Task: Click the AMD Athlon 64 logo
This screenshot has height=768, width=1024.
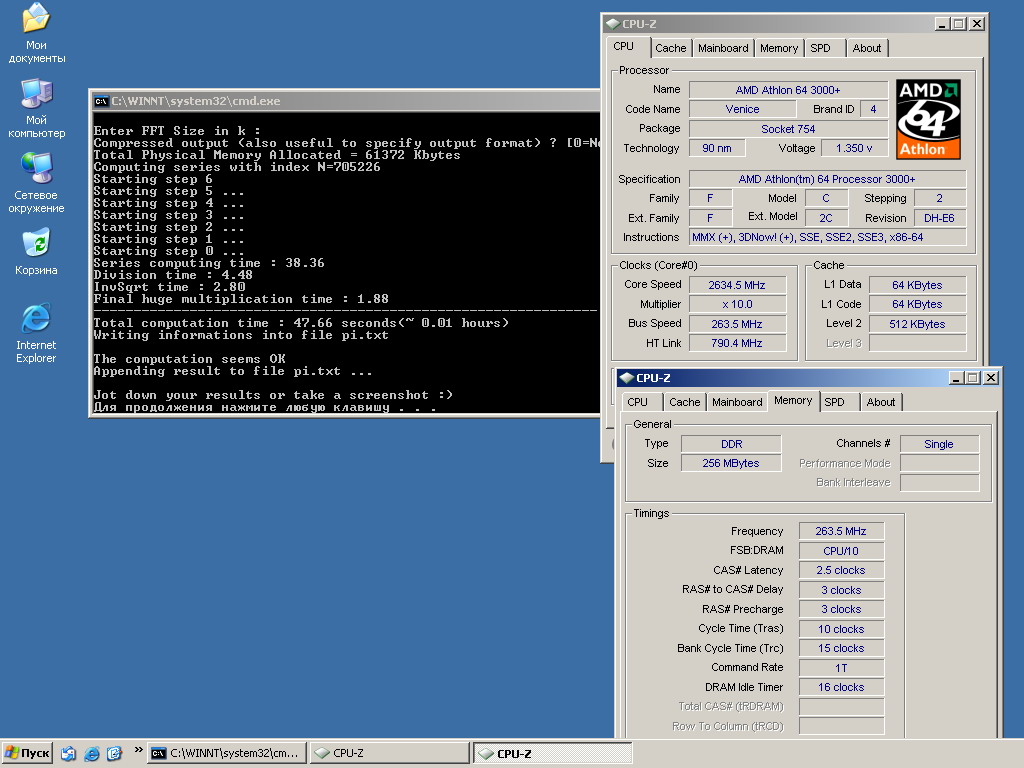Action: pyautogui.click(x=928, y=120)
